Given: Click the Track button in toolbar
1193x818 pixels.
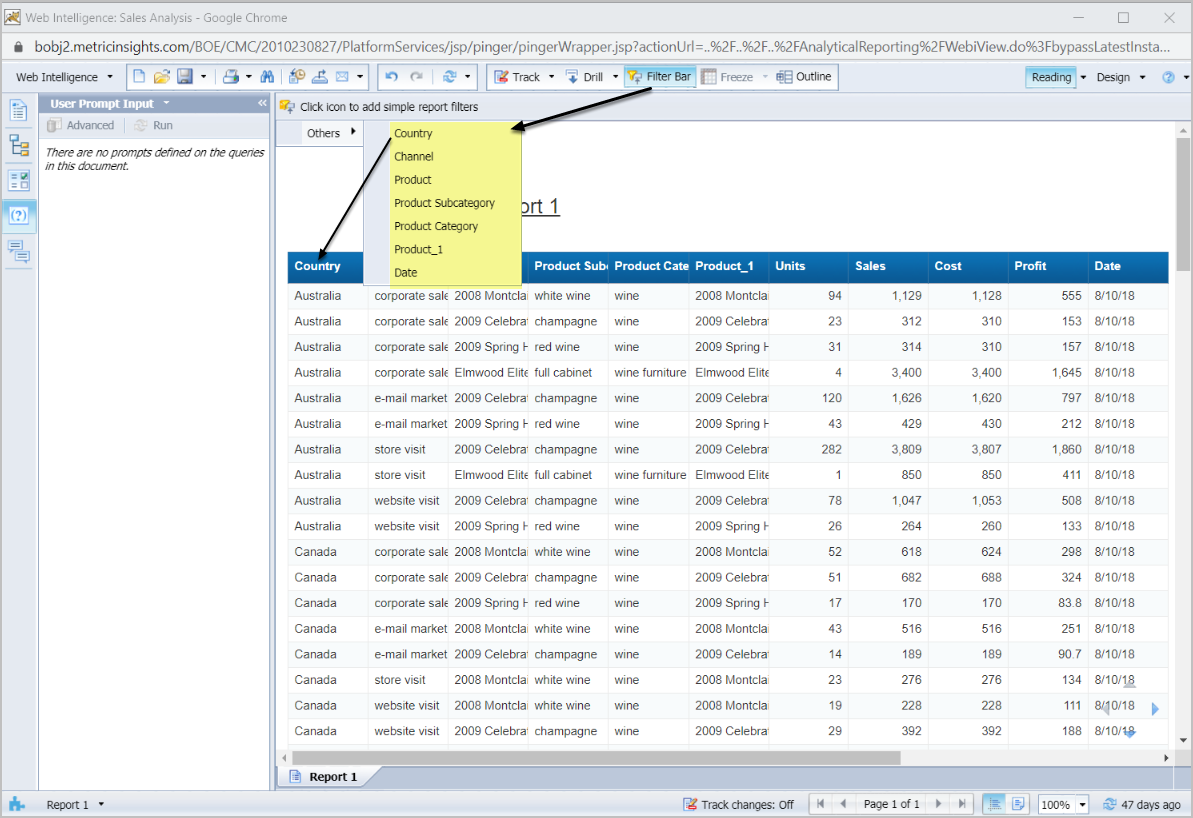Looking at the screenshot, I should (x=518, y=77).
